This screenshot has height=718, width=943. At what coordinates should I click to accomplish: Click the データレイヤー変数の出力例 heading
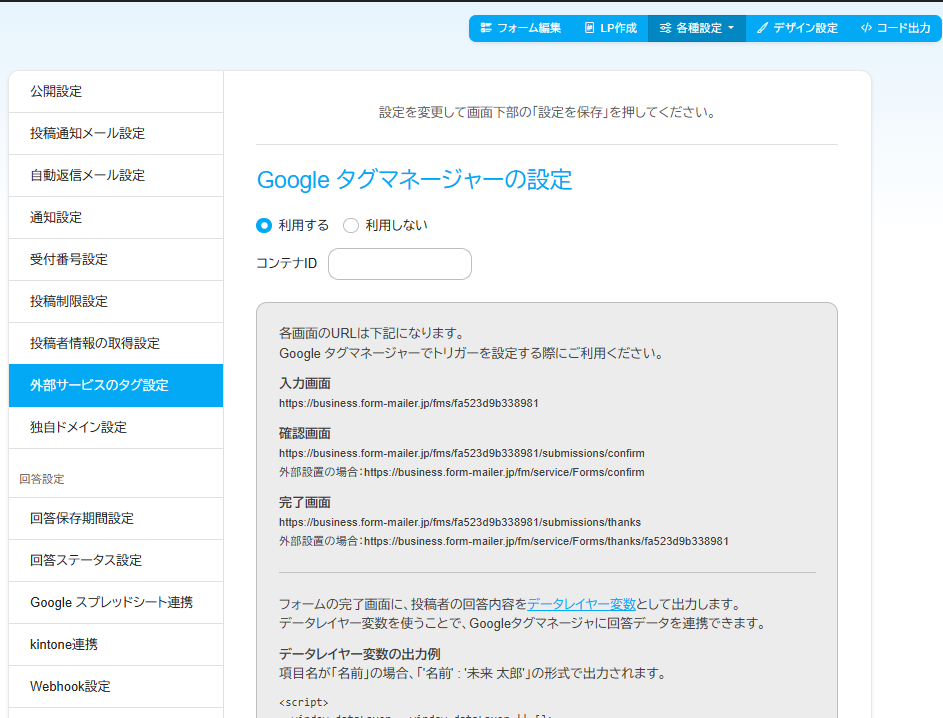[x=360, y=654]
